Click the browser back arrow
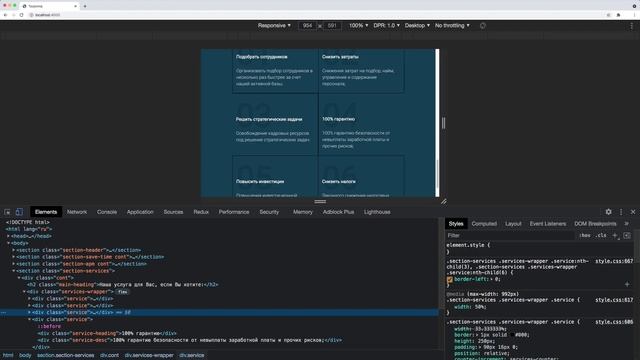This screenshot has height=360, width=640. [x=6, y=15]
